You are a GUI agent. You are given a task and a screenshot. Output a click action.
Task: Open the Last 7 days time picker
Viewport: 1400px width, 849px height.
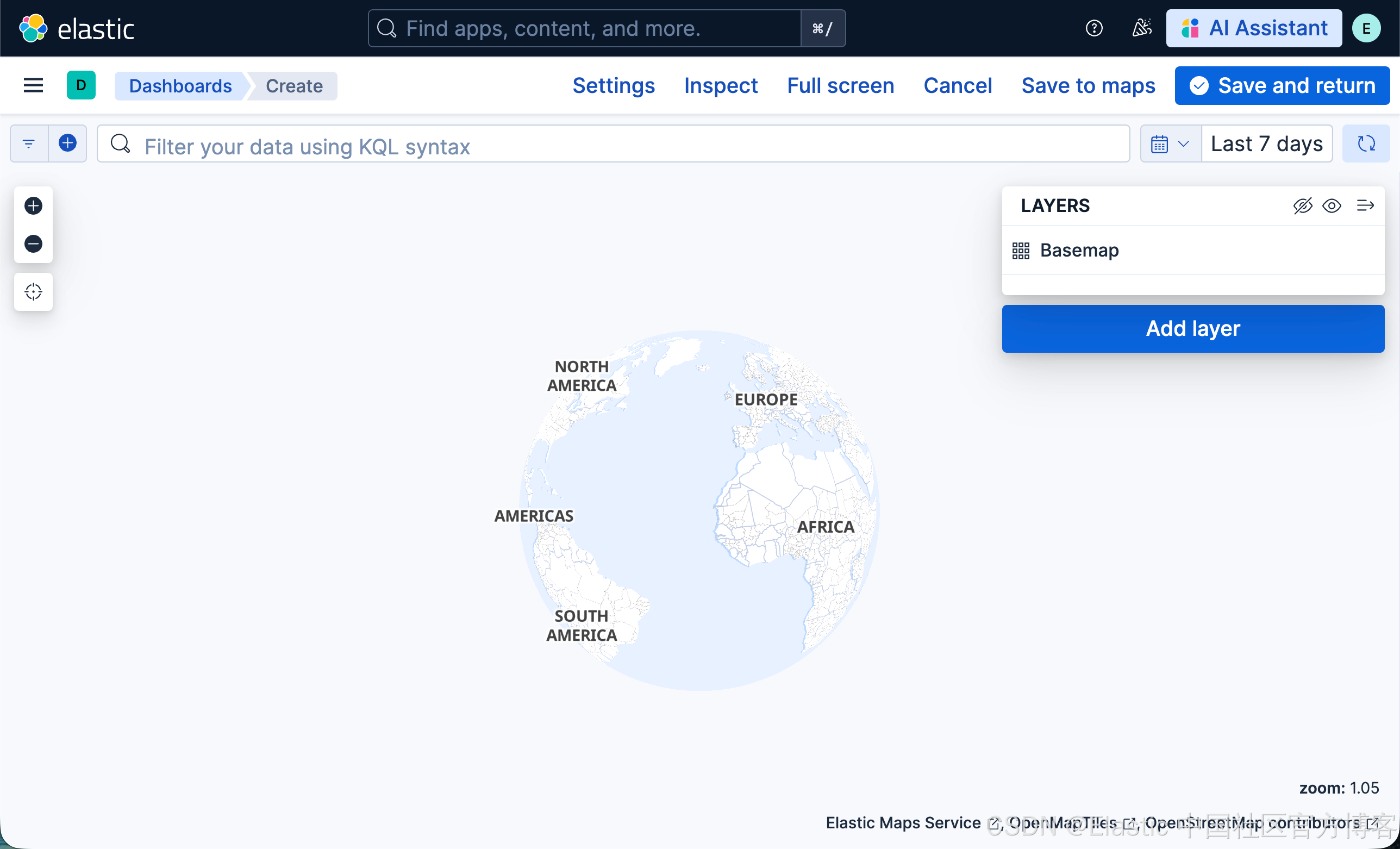(x=1266, y=144)
